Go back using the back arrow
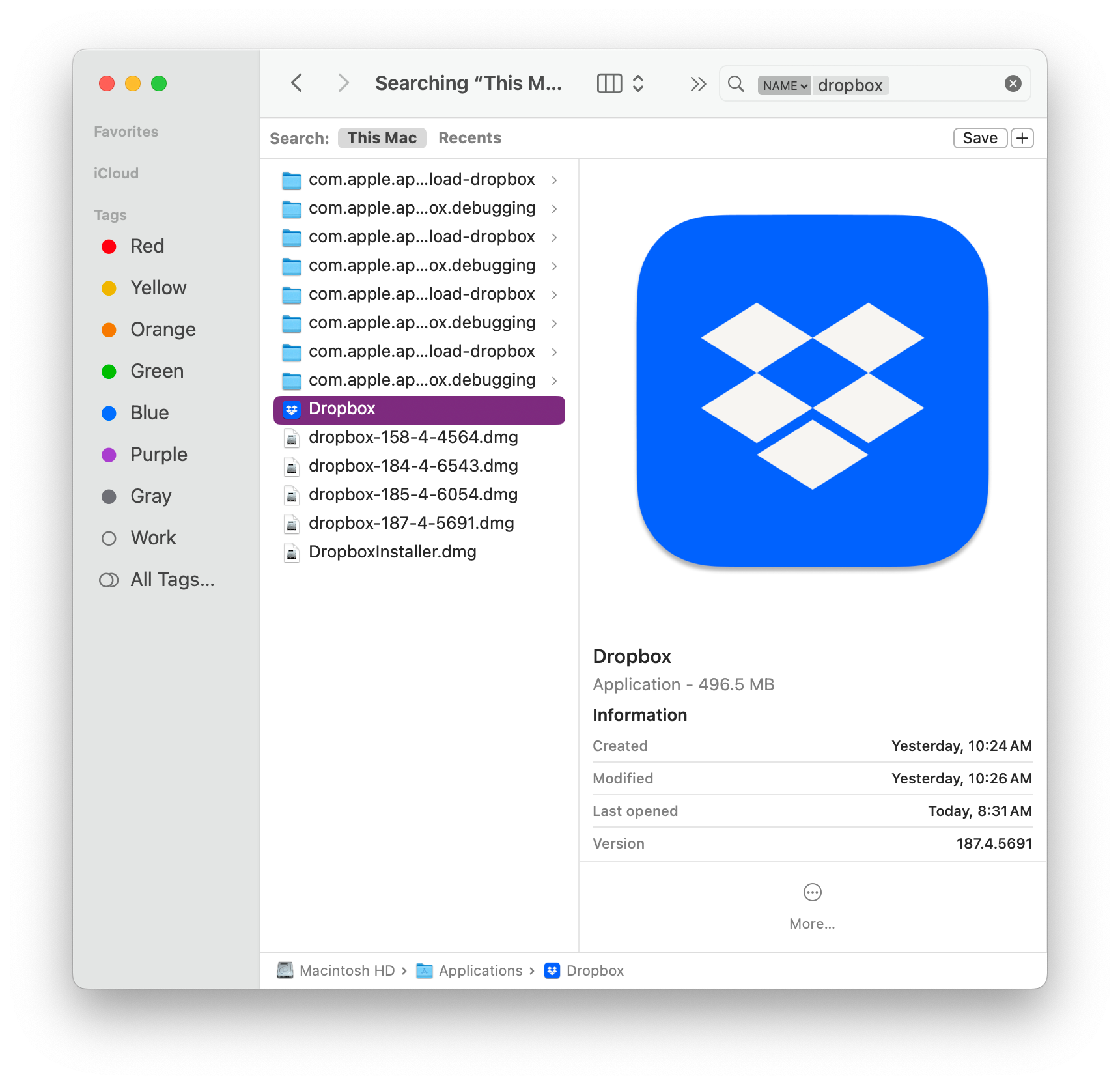Viewport: 1120px width, 1085px height. pyautogui.click(x=297, y=83)
